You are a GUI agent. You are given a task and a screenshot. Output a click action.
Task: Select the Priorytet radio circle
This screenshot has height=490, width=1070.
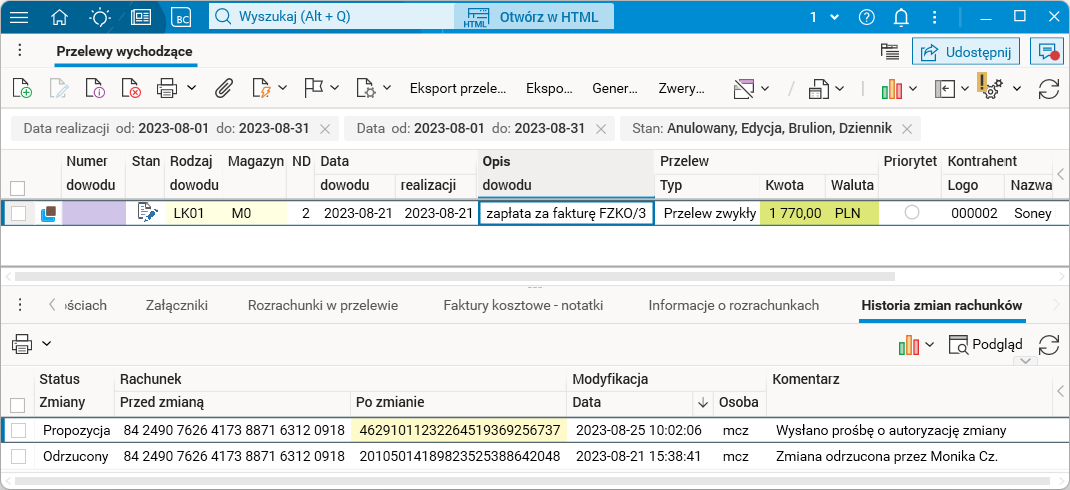click(911, 213)
